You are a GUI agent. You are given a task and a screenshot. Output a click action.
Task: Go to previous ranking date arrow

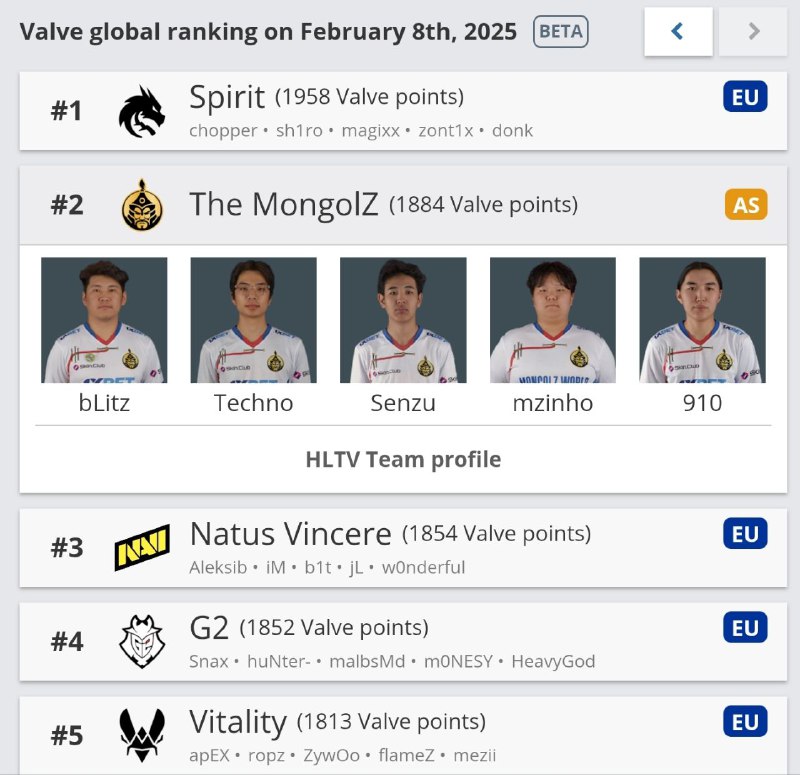click(x=678, y=31)
